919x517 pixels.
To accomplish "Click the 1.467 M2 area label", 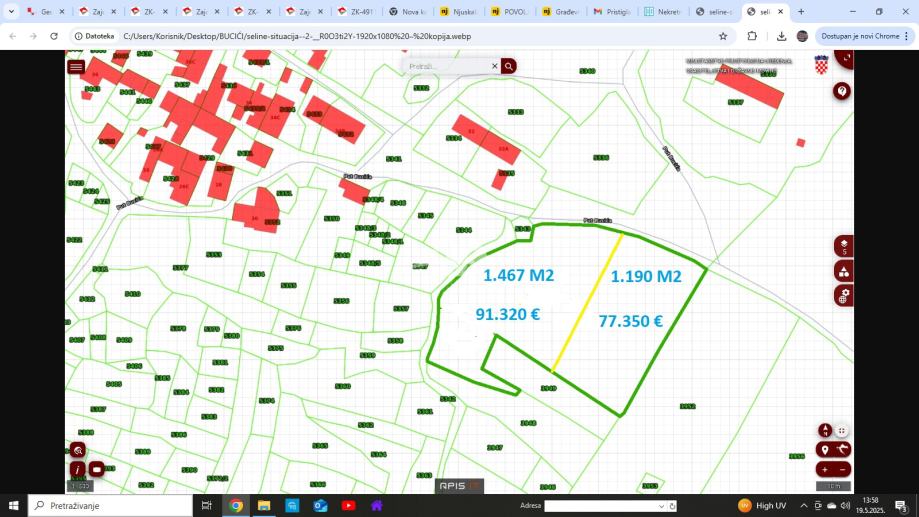I will 518,275.
